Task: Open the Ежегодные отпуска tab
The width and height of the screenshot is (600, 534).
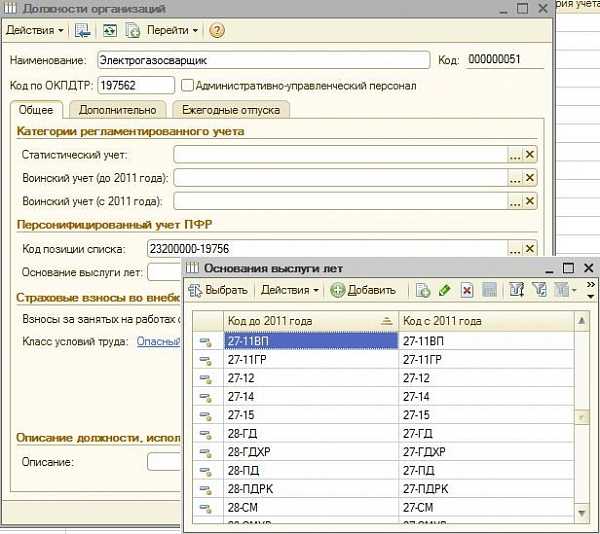Action: click(x=231, y=110)
